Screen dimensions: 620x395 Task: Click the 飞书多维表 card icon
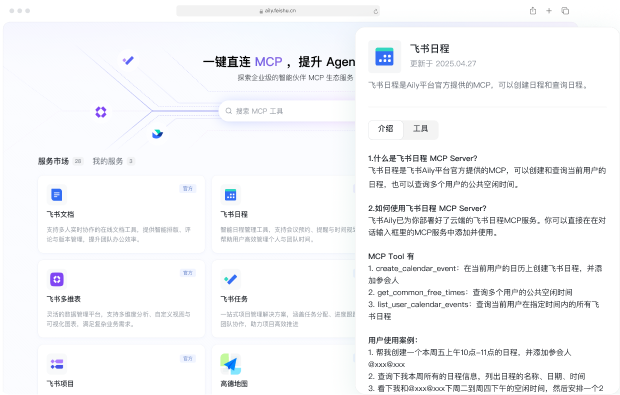coord(57,279)
